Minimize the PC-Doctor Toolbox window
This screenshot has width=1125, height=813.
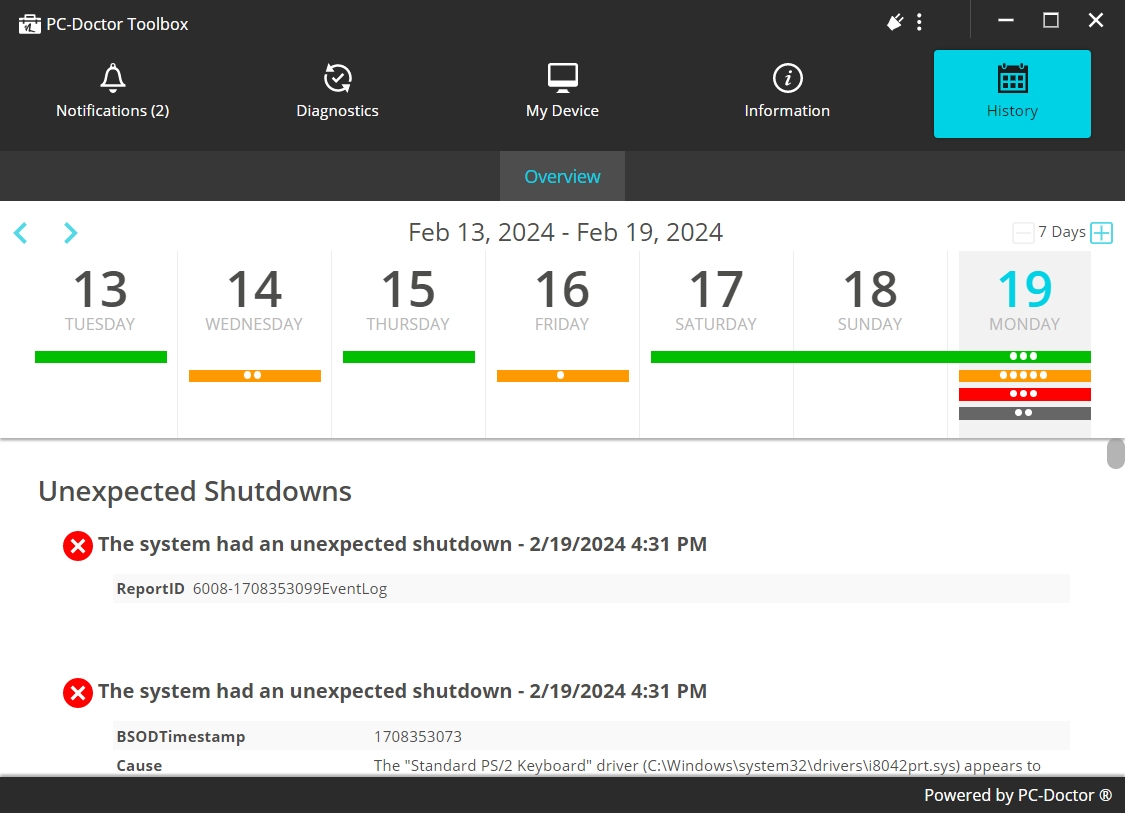point(1006,21)
